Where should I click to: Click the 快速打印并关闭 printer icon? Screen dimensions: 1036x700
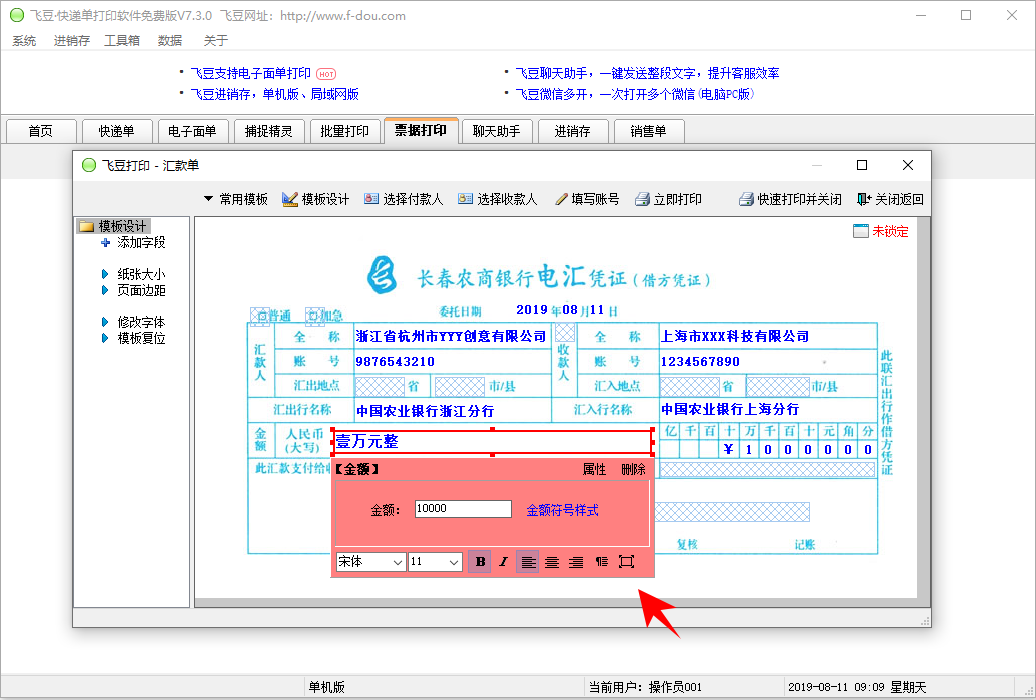[746, 199]
